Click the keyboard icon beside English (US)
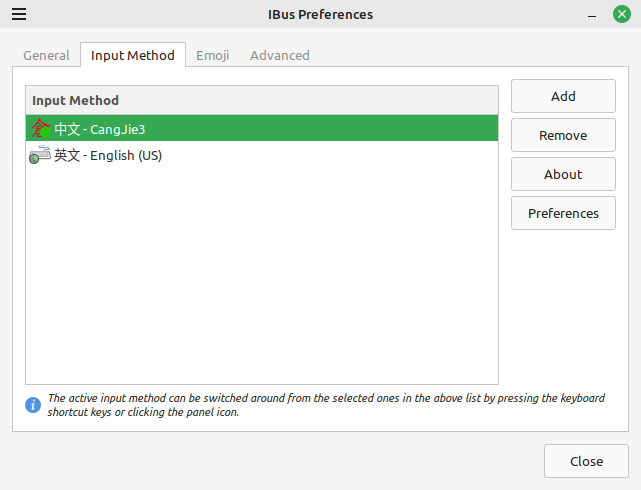The height and width of the screenshot is (490, 641). pos(40,155)
